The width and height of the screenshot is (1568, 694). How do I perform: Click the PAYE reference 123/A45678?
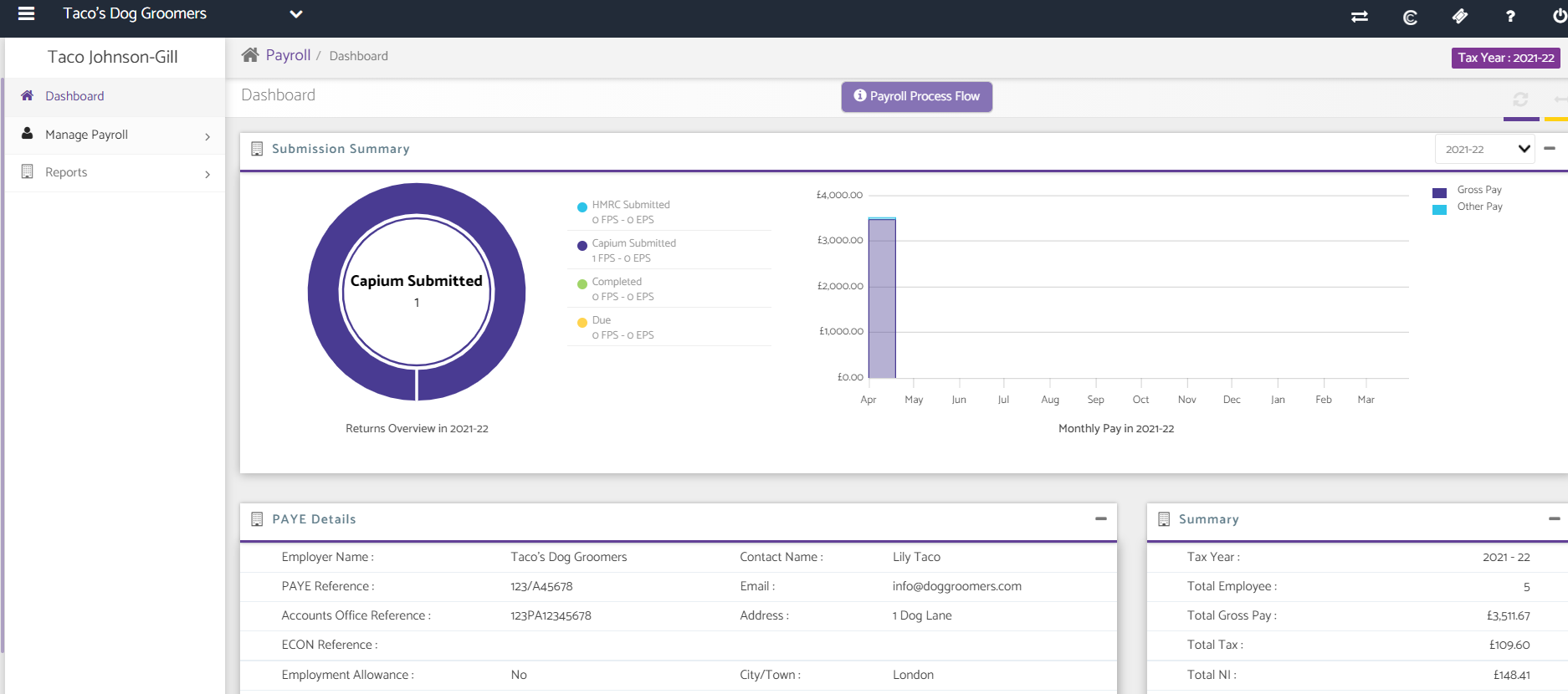click(541, 586)
